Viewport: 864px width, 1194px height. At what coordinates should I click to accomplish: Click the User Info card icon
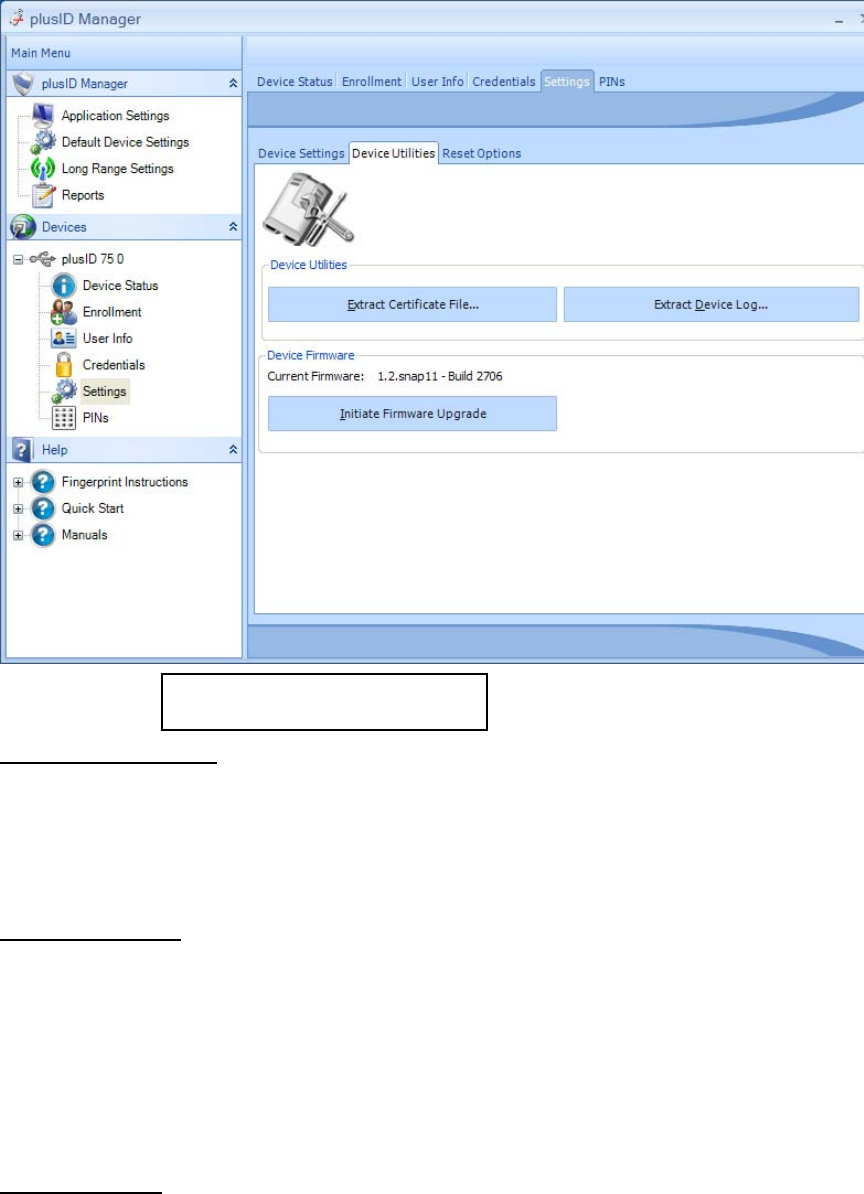pyautogui.click(x=63, y=338)
